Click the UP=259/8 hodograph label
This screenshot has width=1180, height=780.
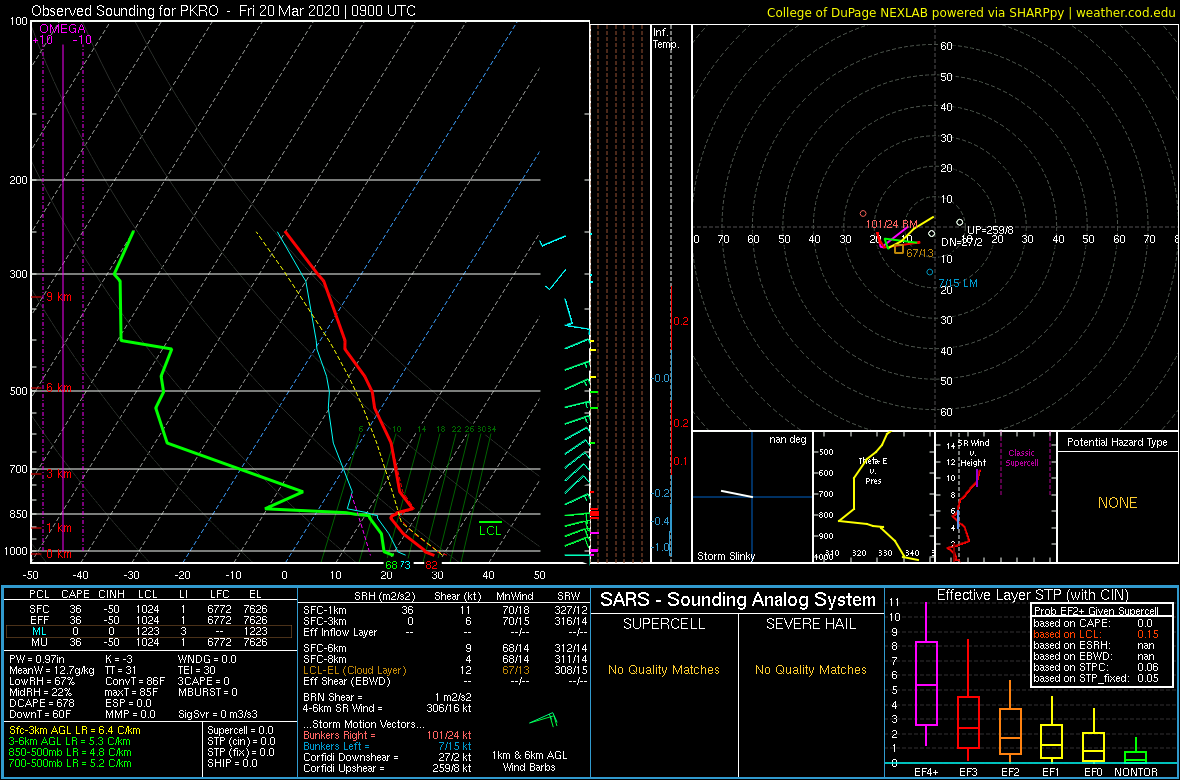[x=991, y=230]
